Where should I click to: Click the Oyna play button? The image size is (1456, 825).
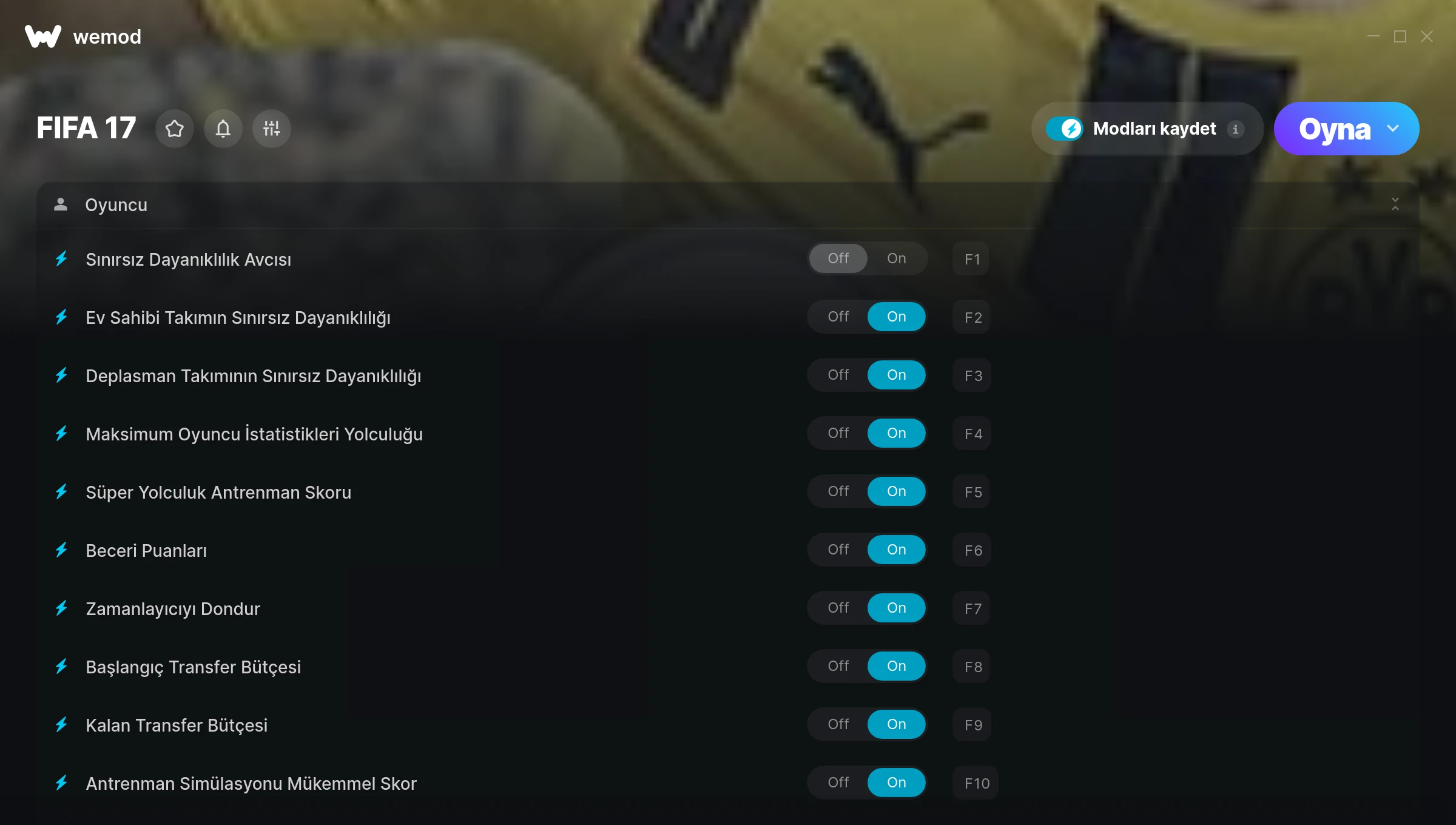[1335, 129]
